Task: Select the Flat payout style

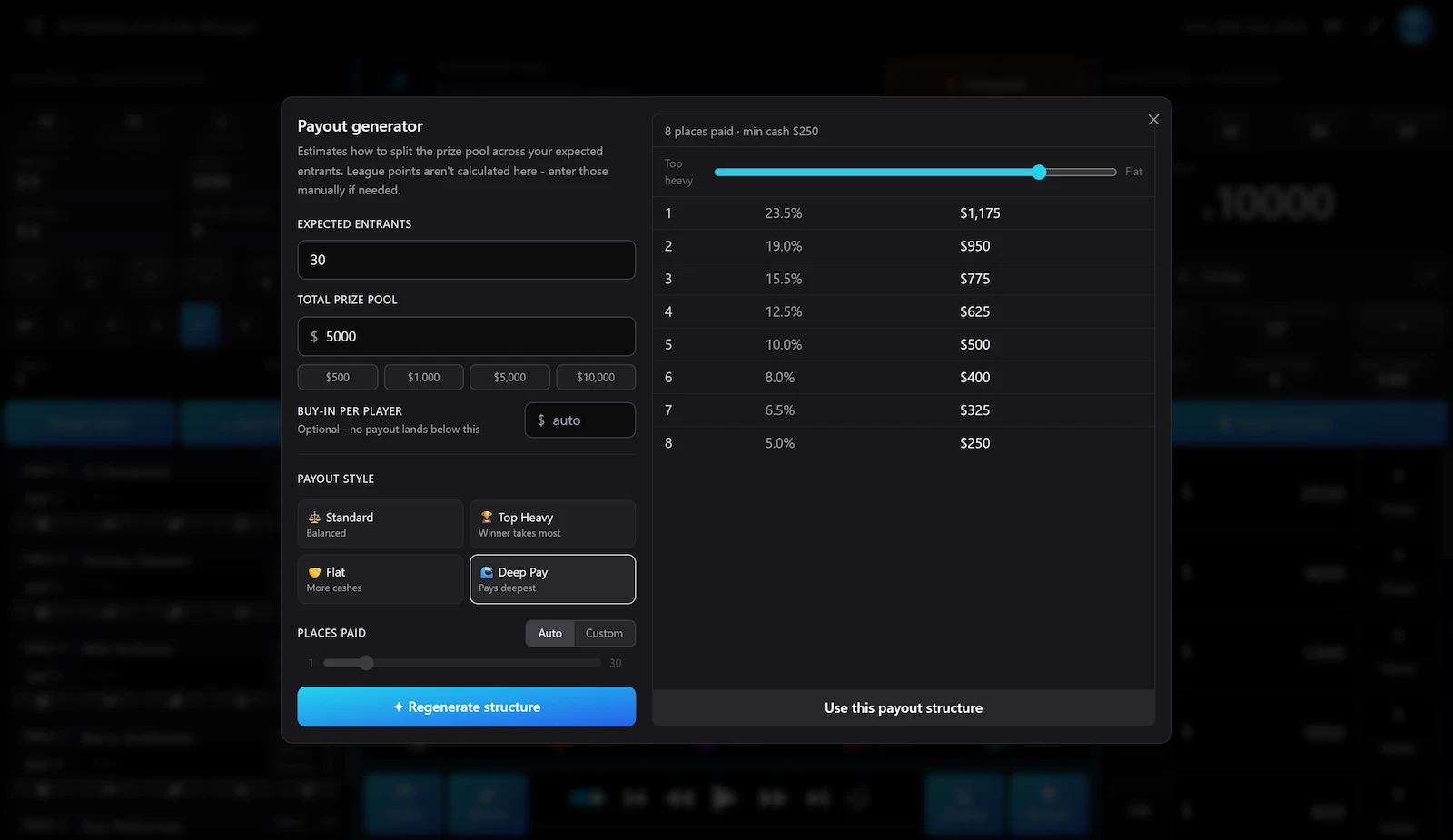Action: (381, 579)
